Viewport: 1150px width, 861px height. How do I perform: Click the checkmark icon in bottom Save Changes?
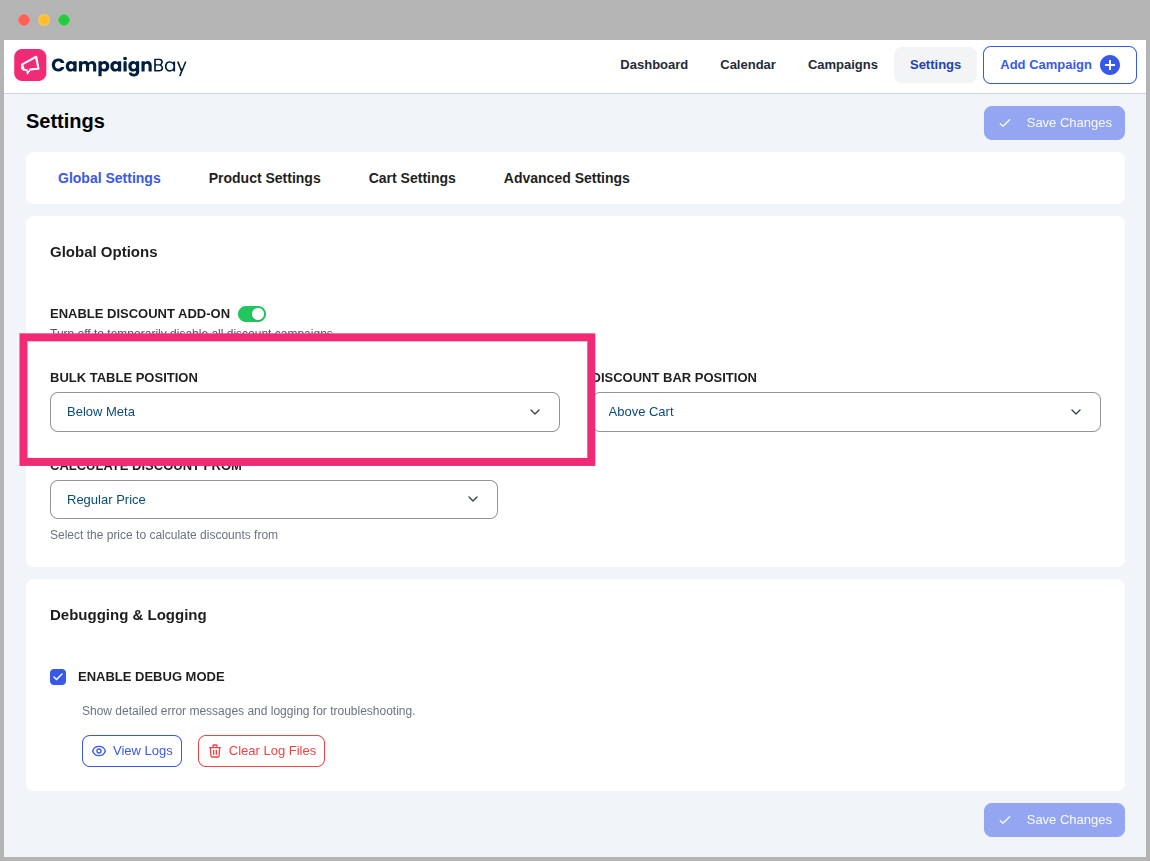(x=1005, y=820)
